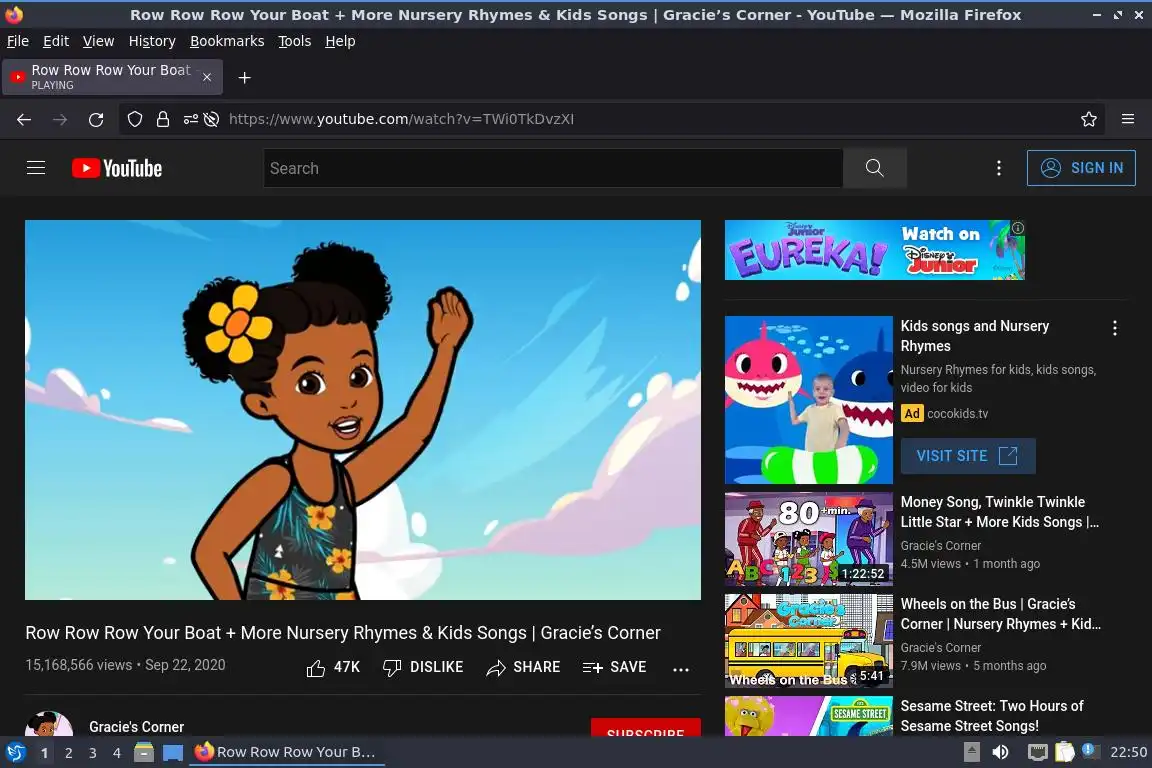Open more actions ellipsis under video
This screenshot has height=768, width=1152.
(x=681, y=669)
